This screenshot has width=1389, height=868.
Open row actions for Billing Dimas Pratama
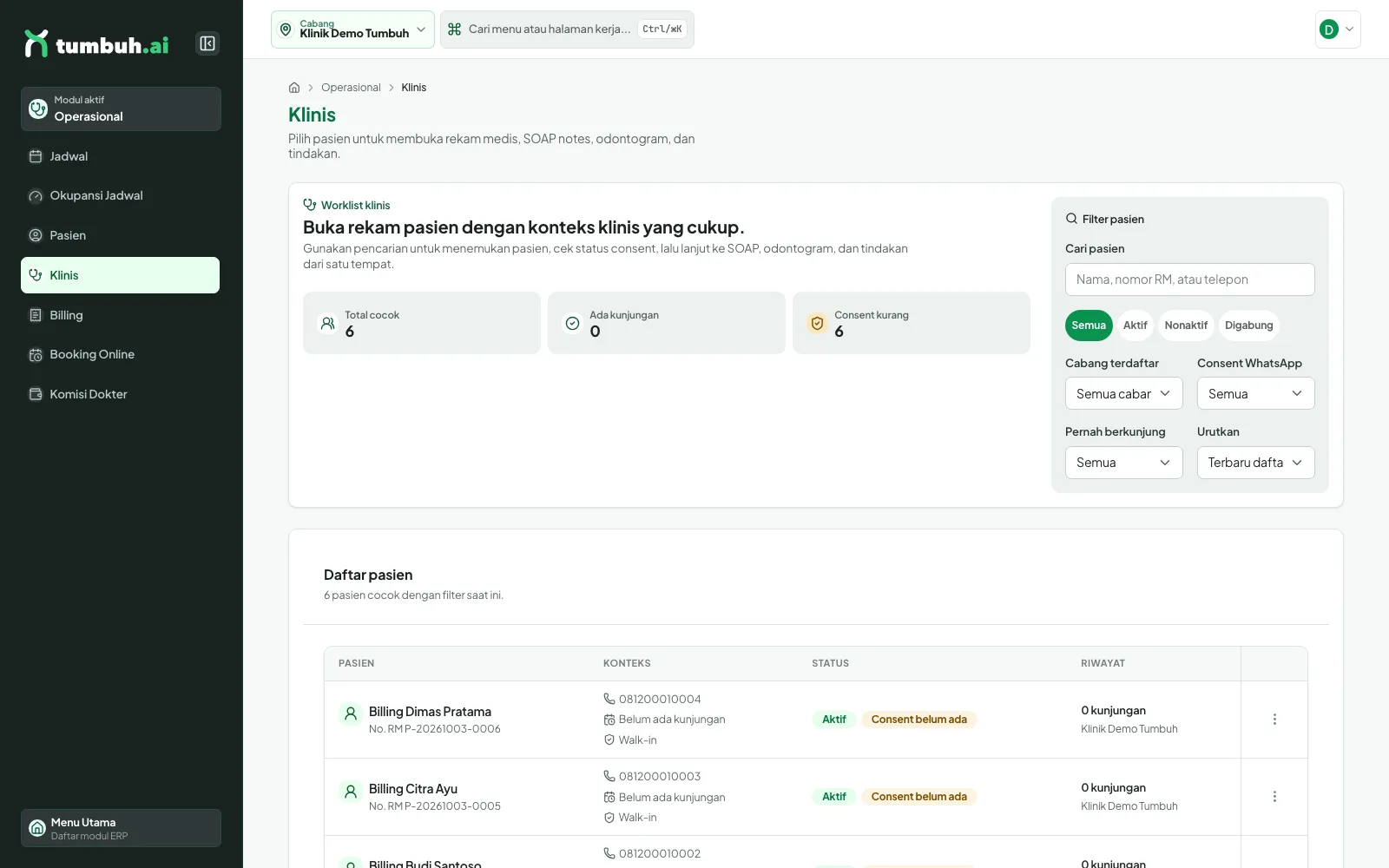coord(1274,720)
